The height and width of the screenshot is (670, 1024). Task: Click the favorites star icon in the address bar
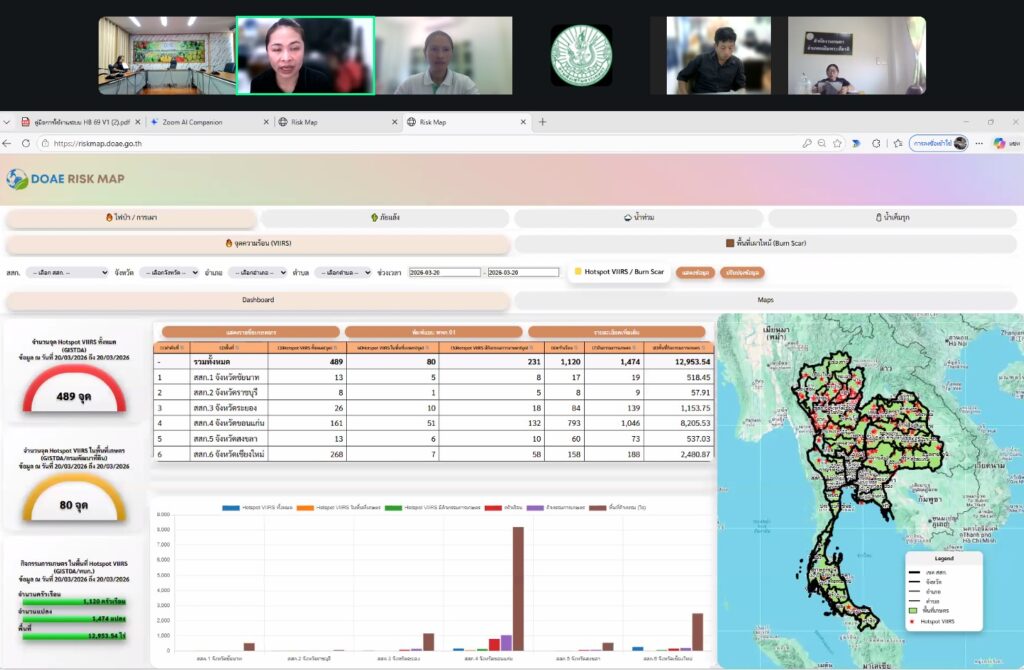click(836, 143)
